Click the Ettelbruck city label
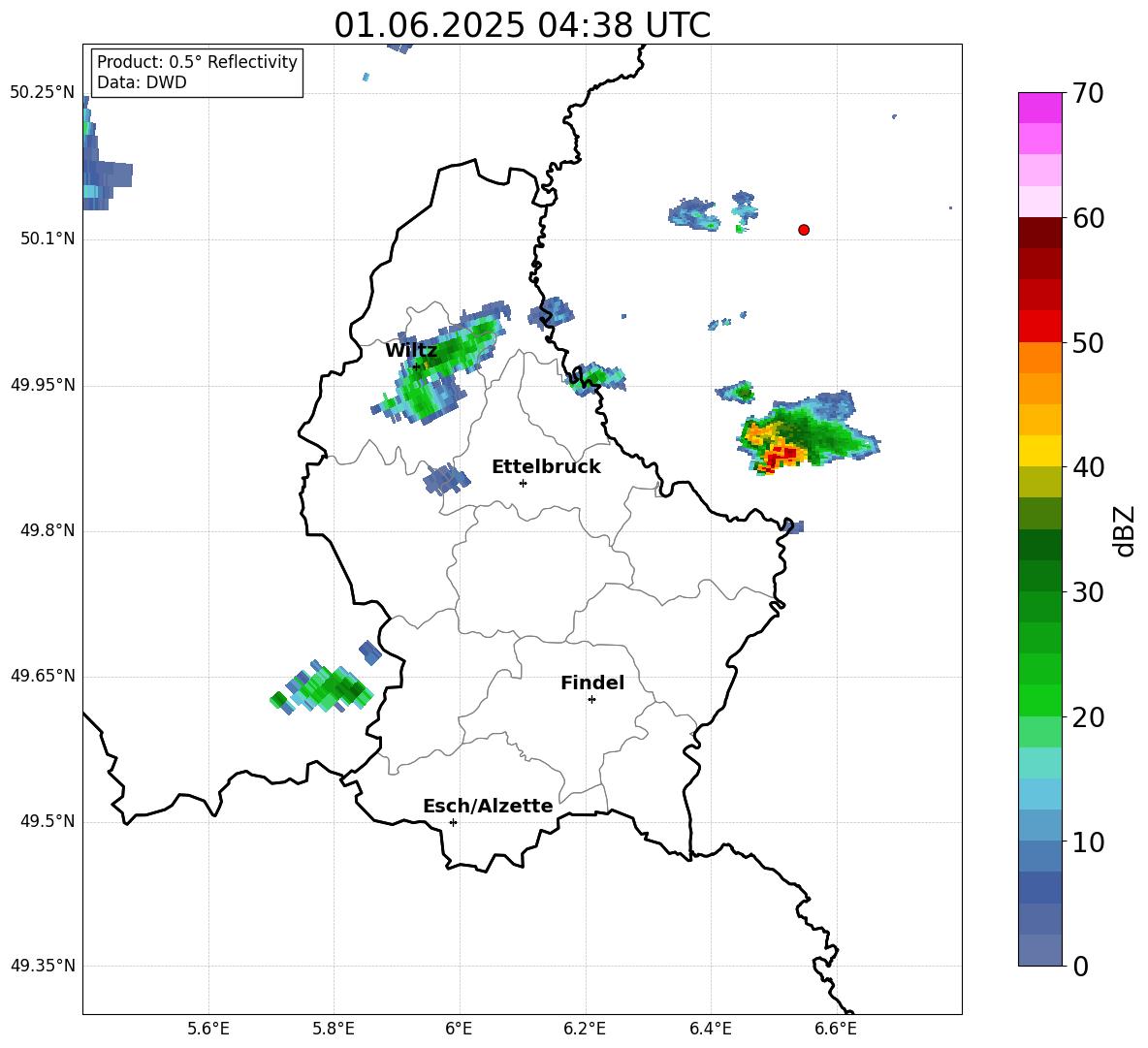The image size is (1148, 1048). click(546, 467)
